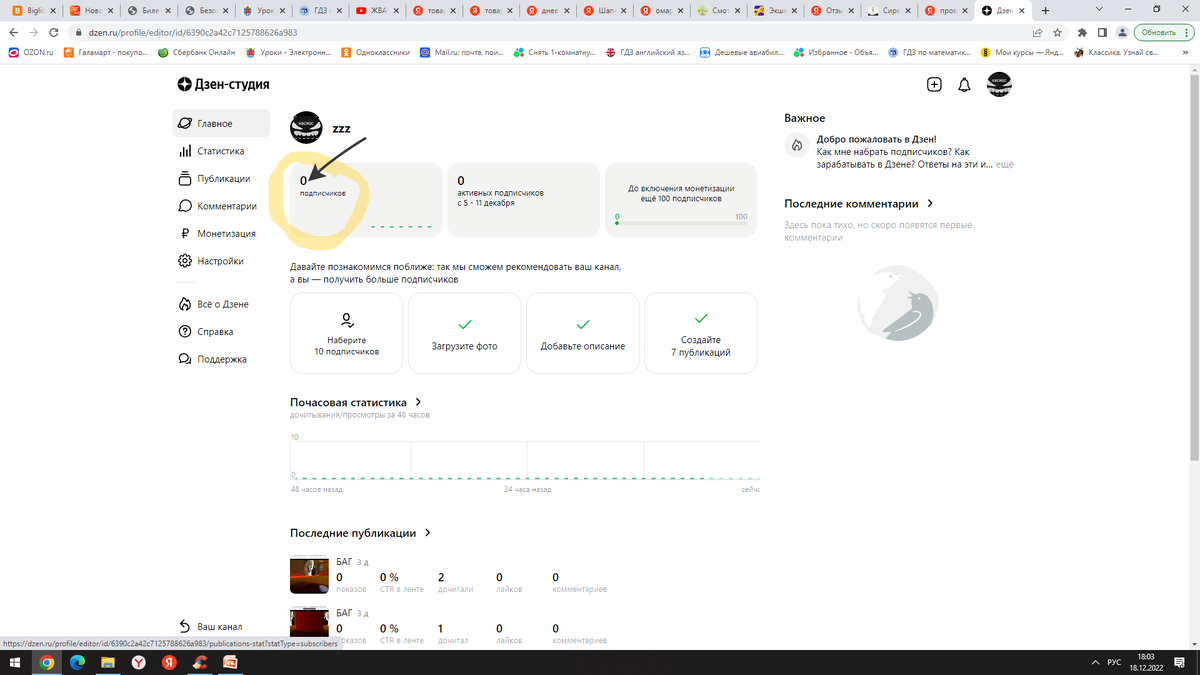Go to Публикации in the sidebar
Screen dimensions: 1200x675
click(214, 178)
